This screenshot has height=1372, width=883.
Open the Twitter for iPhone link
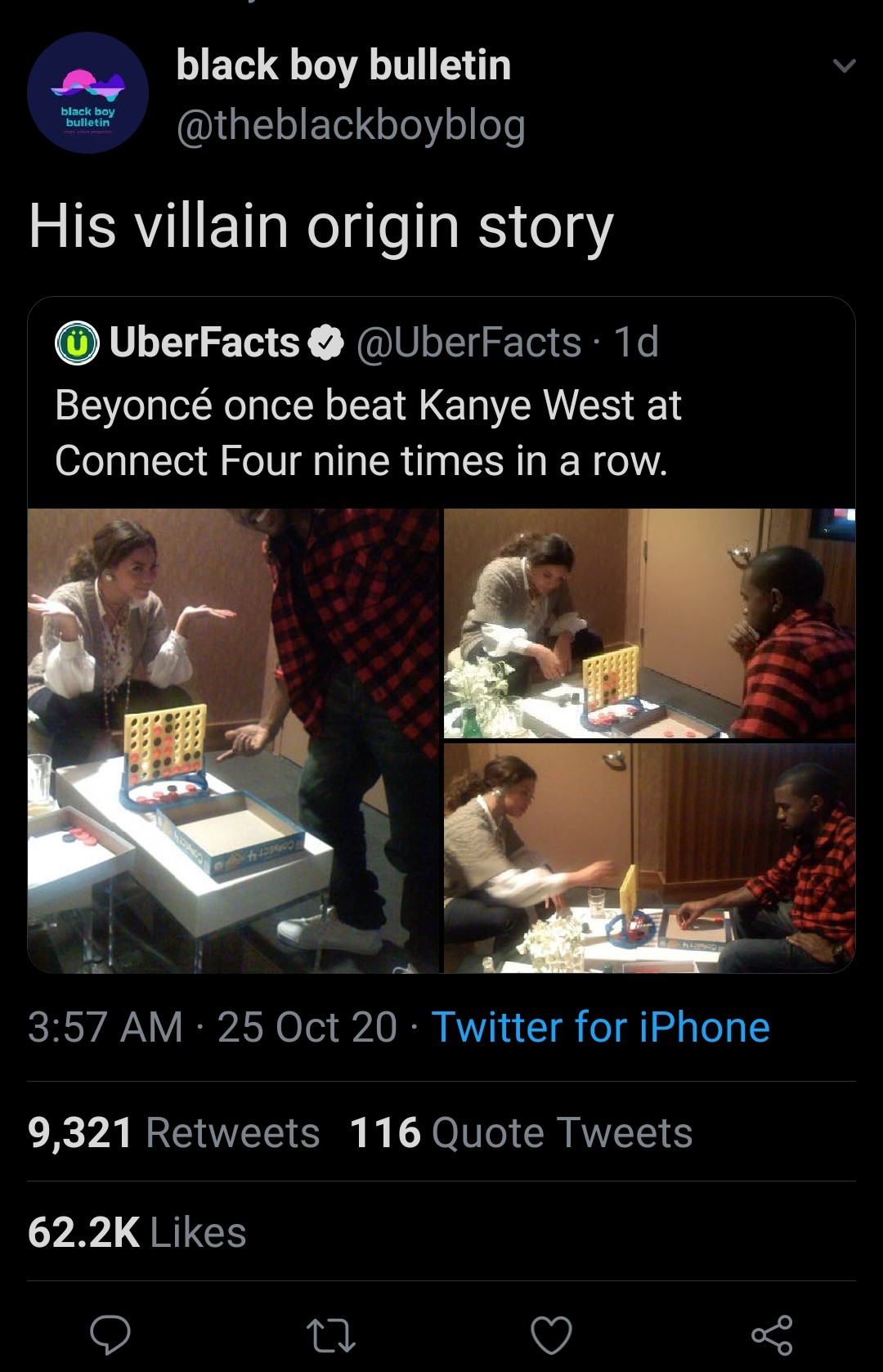600,1027
